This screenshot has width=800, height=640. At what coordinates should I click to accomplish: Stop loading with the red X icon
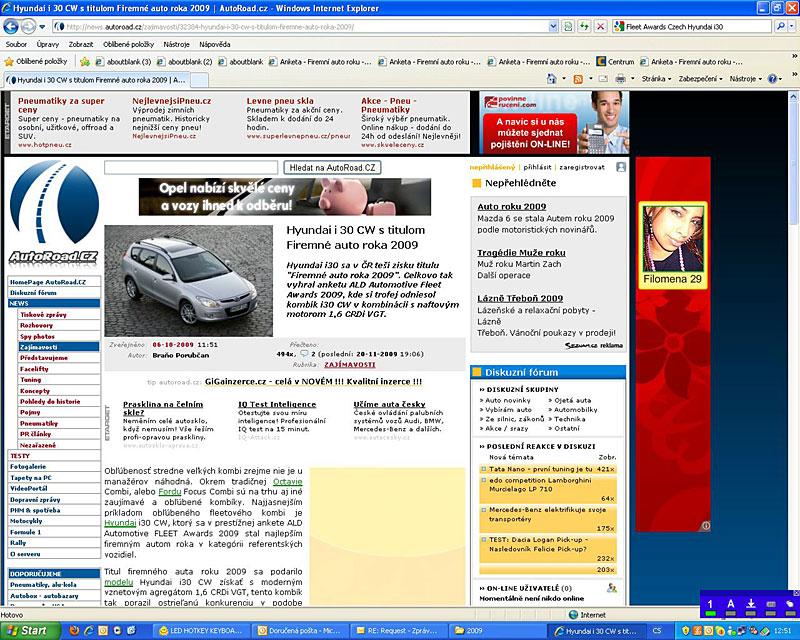(601, 27)
